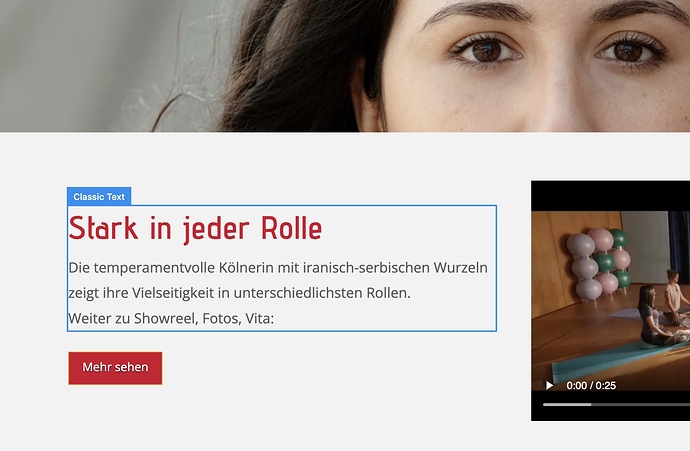Click the word Rolle in heading
This screenshot has width=690, height=451.
coord(291,228)
